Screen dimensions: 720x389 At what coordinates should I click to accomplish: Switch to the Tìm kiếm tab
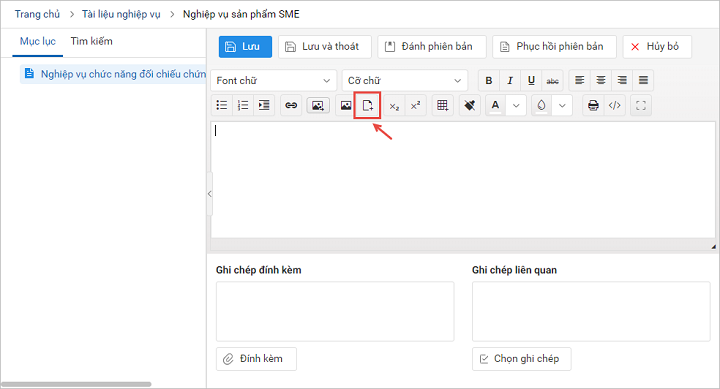point(91,41)
